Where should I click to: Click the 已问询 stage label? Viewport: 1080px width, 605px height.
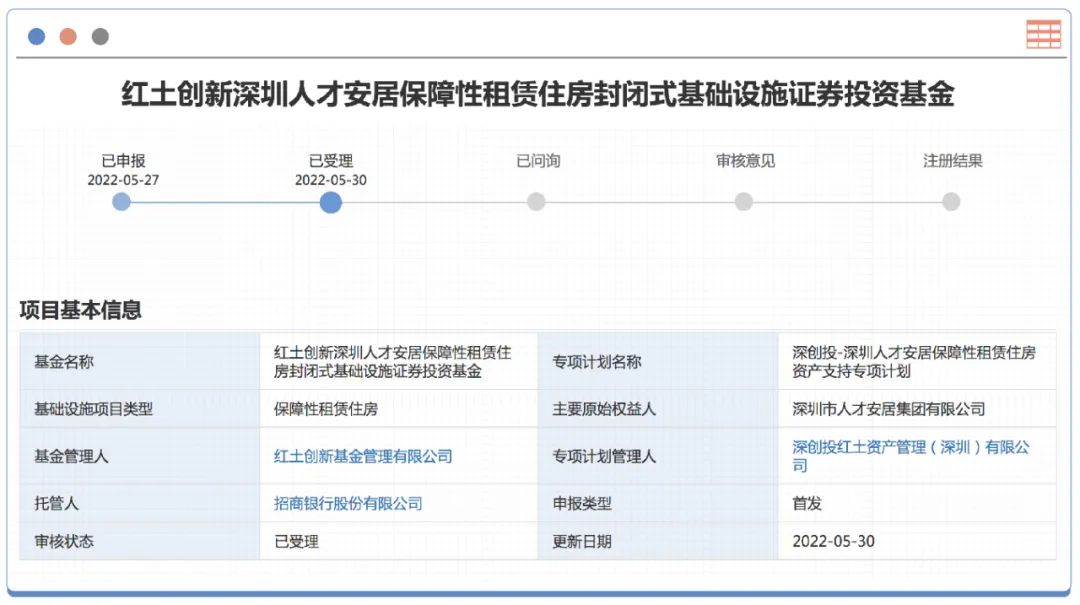pos(538,161)
